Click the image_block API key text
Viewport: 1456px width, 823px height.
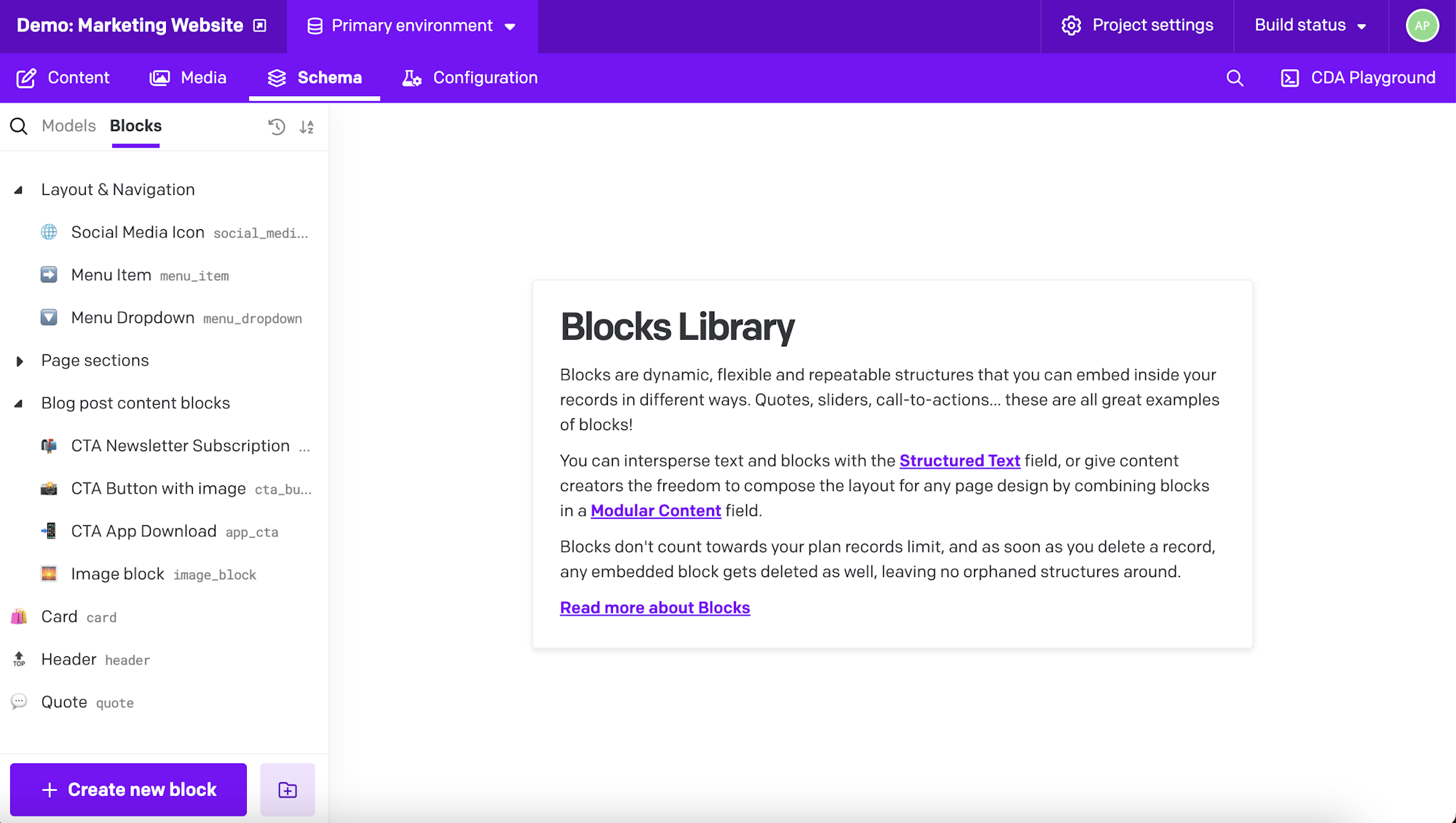[x=215, y=575]
